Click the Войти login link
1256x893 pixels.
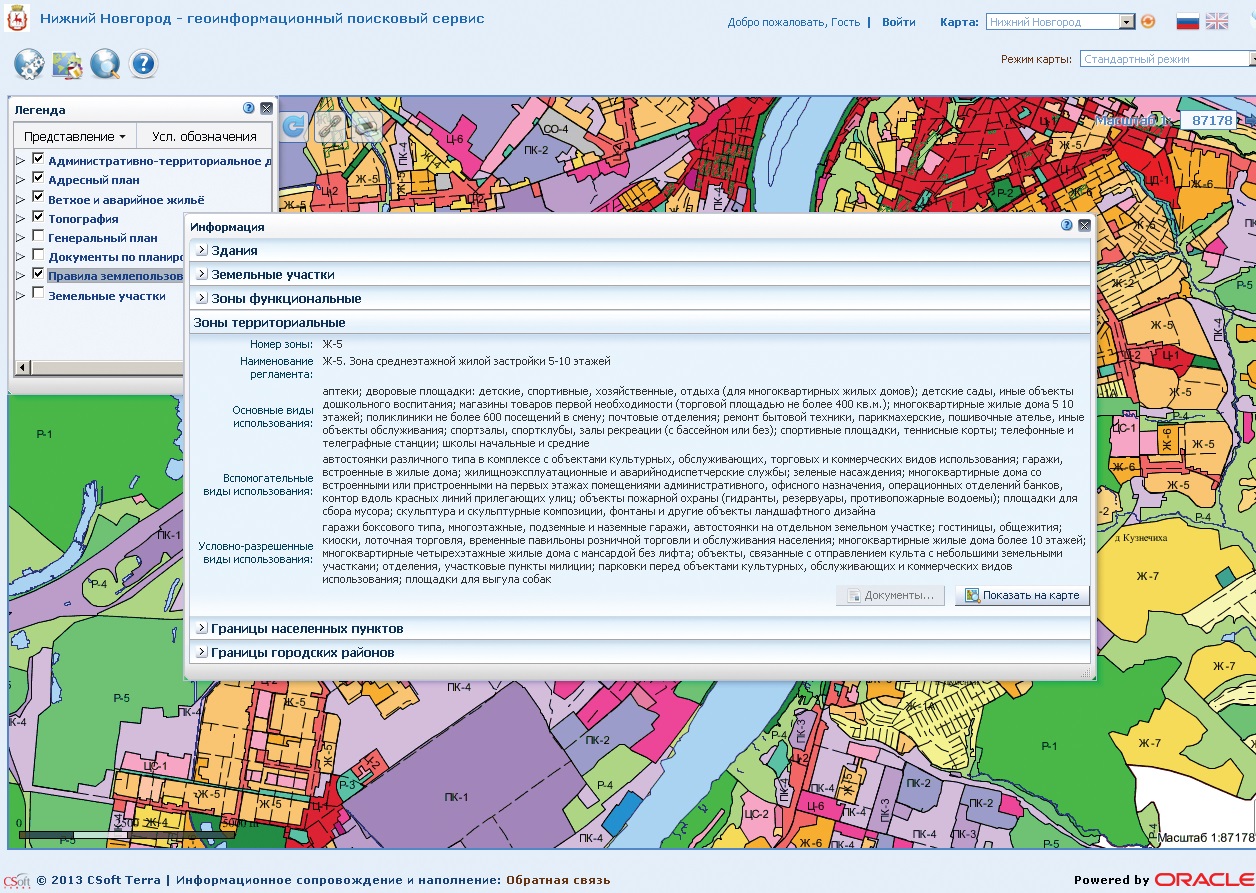tap(899, 22)
